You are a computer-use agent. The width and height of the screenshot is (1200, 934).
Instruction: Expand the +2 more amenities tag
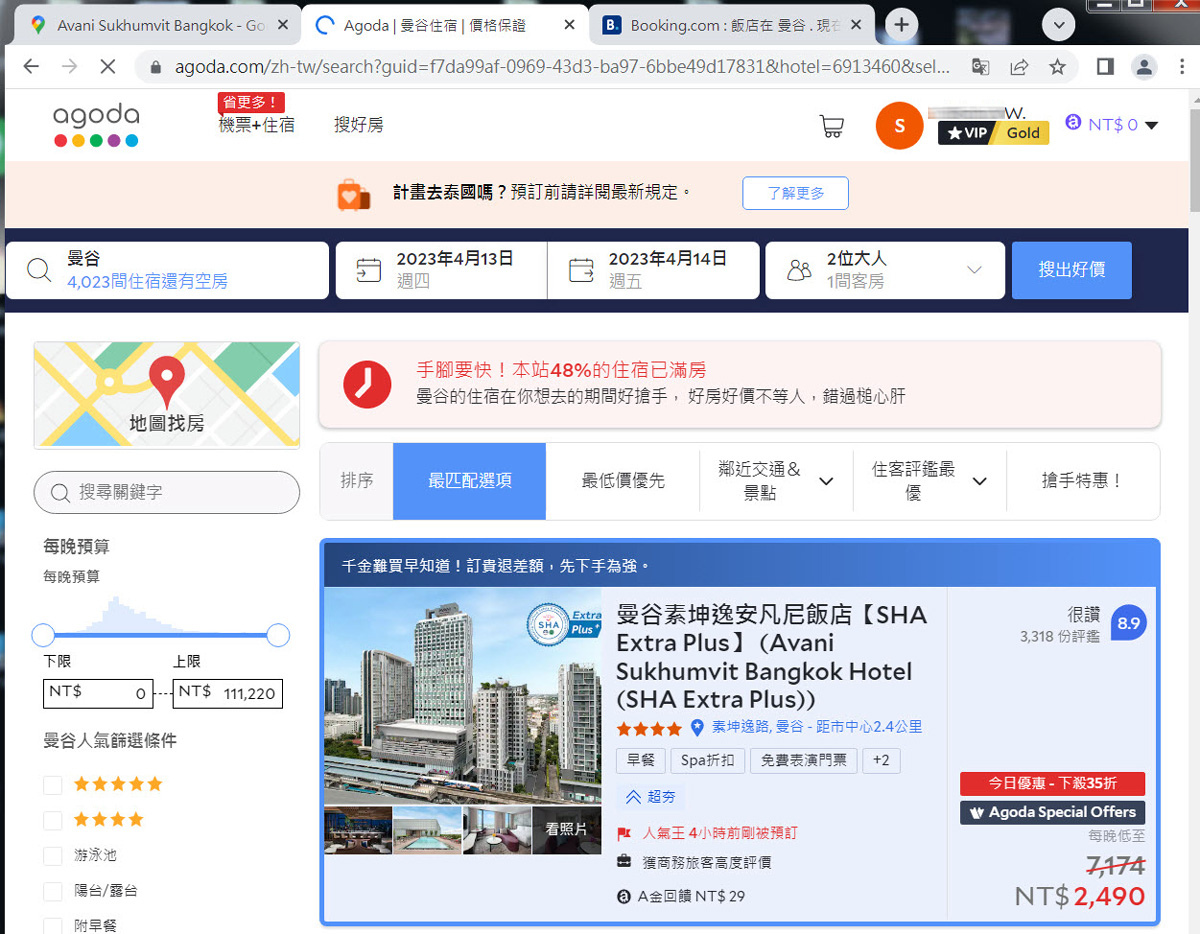coord(881,760)
